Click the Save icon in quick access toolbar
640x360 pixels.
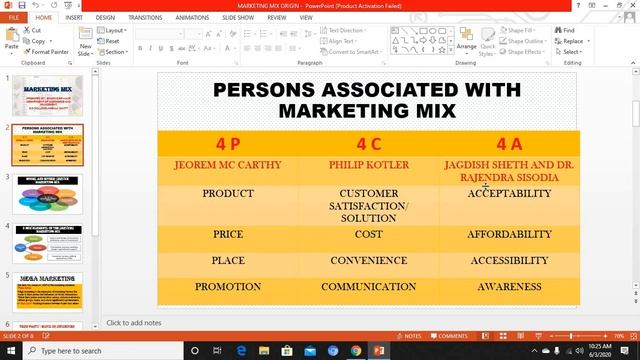pos(22,5)
